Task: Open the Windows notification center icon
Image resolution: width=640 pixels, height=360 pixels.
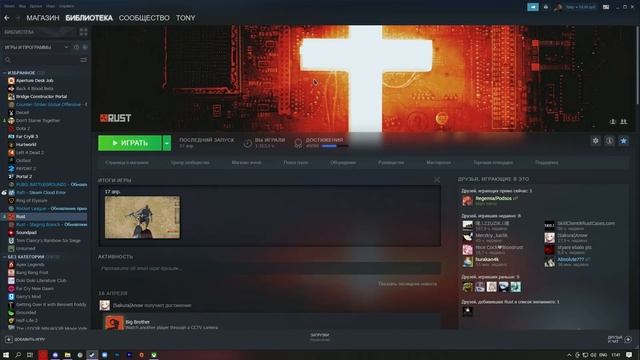Action: tap(629, 355)
